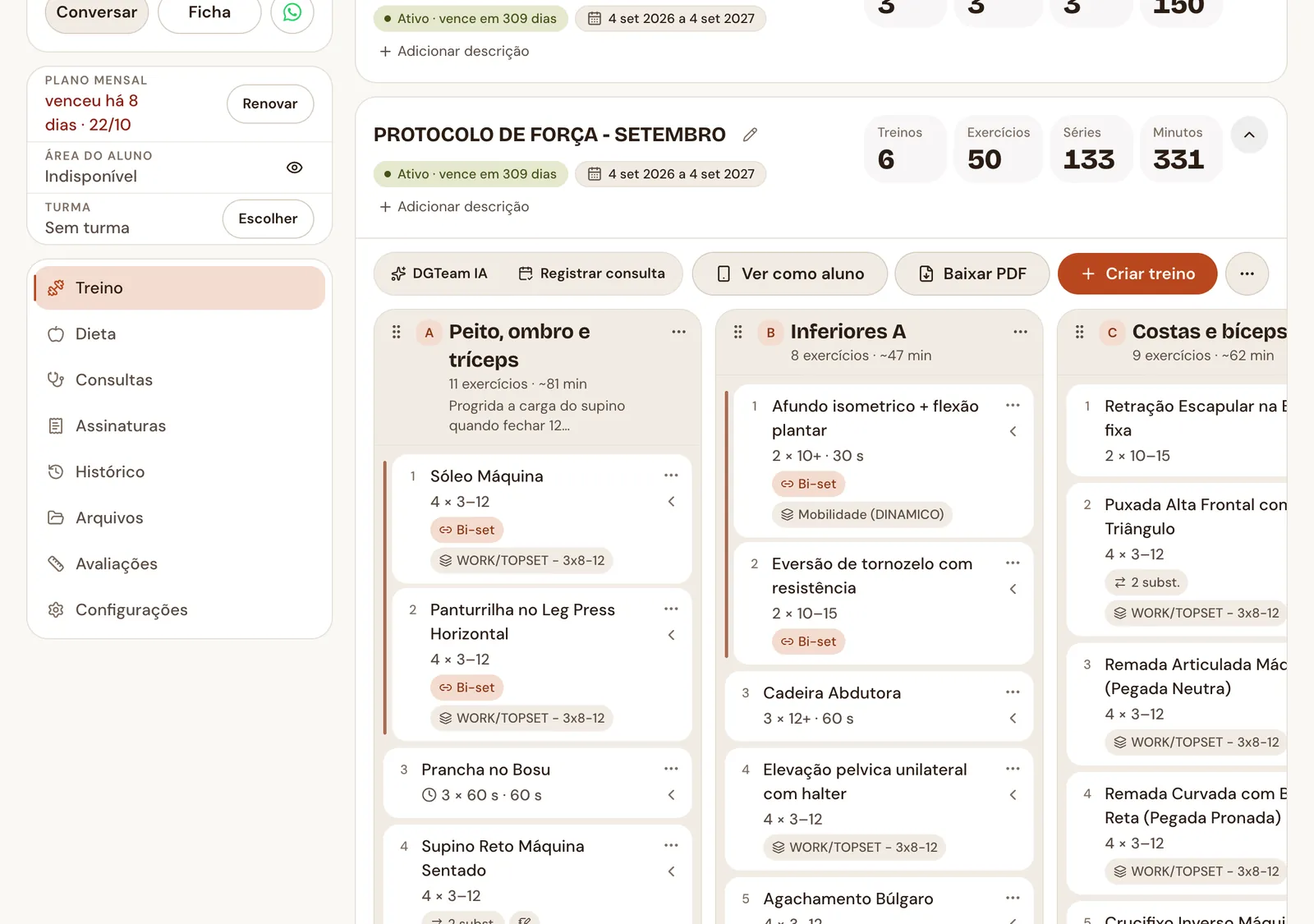Expand Prancha no Bosu exercise chevron

coord(671,795)
